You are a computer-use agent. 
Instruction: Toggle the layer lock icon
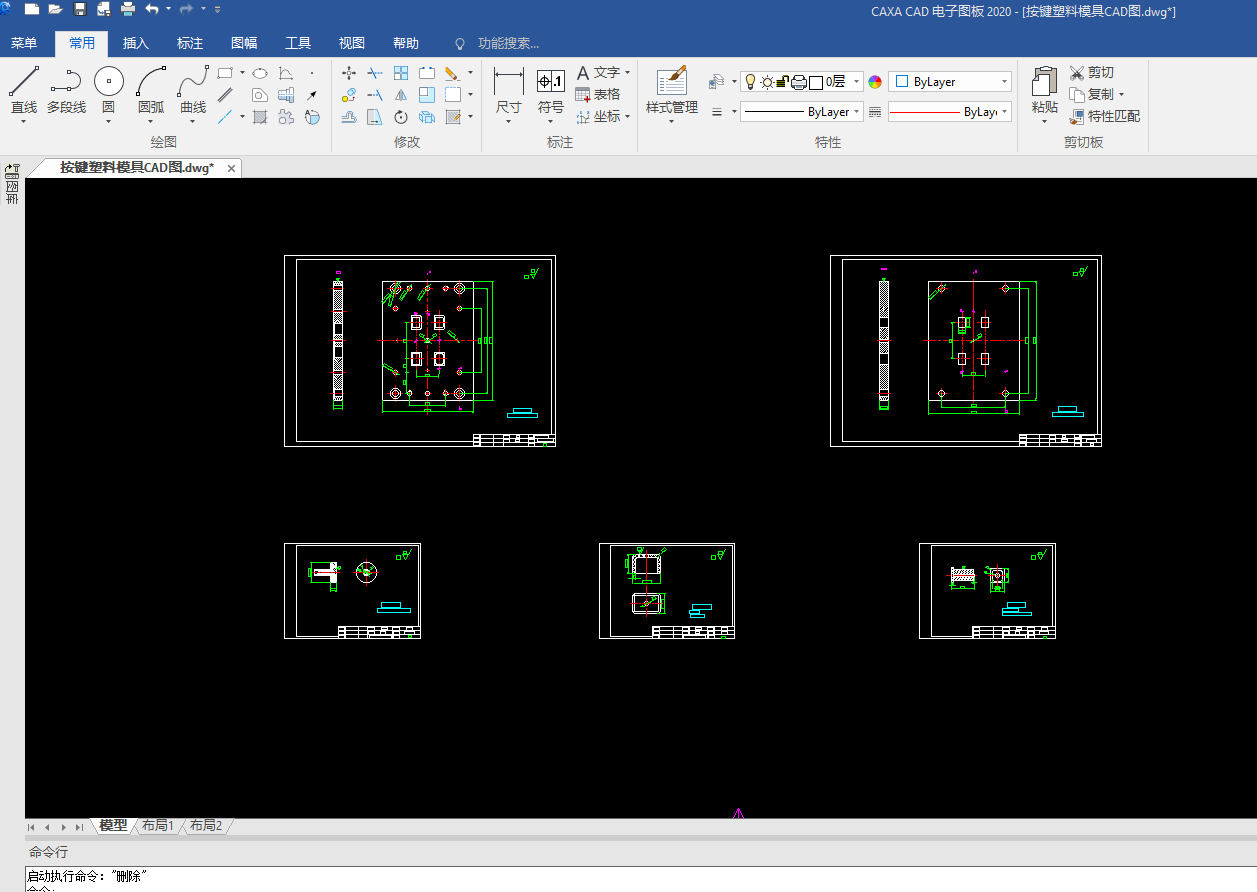(x=783, y=82)
